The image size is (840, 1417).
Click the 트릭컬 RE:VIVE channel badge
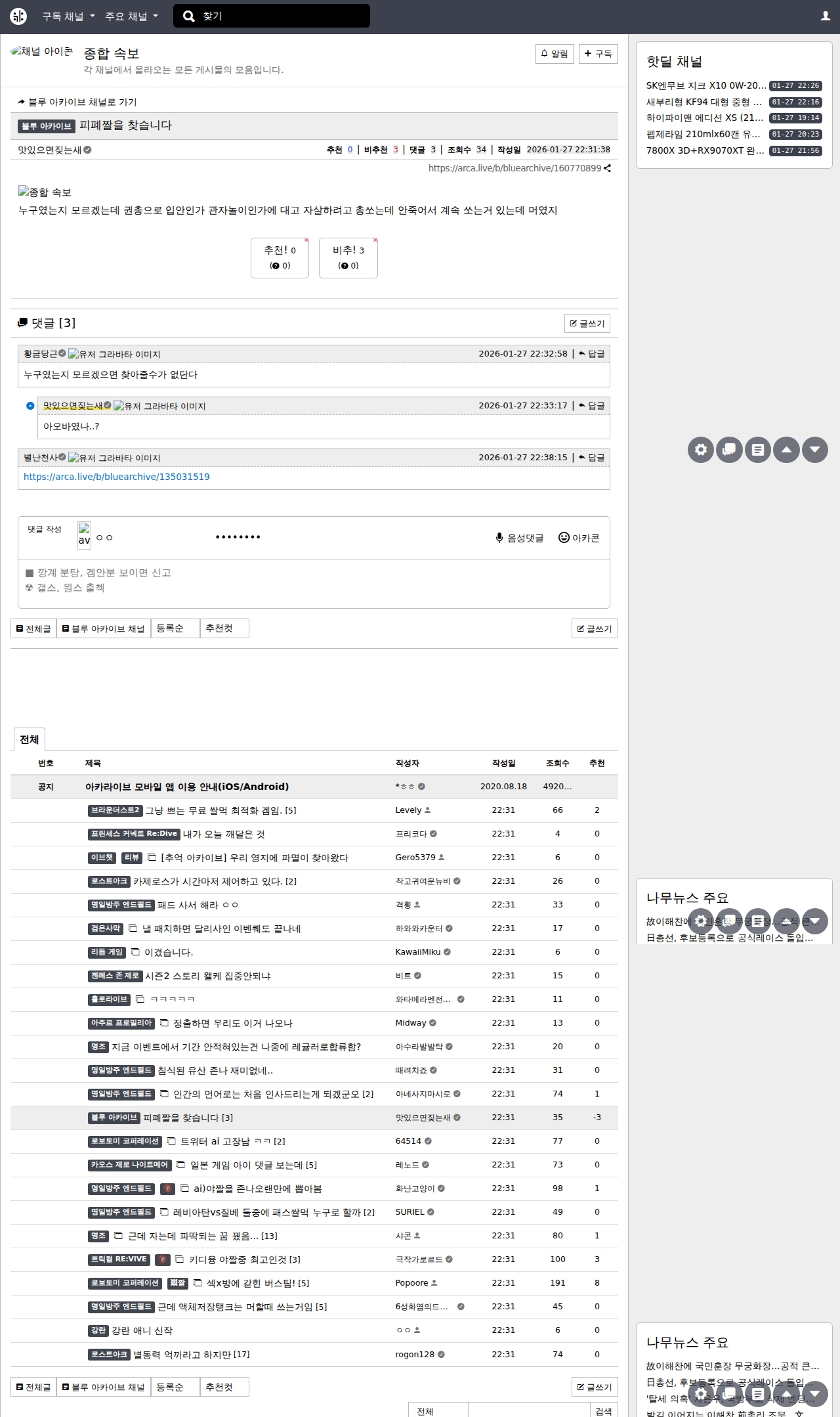pos(119,1259)
